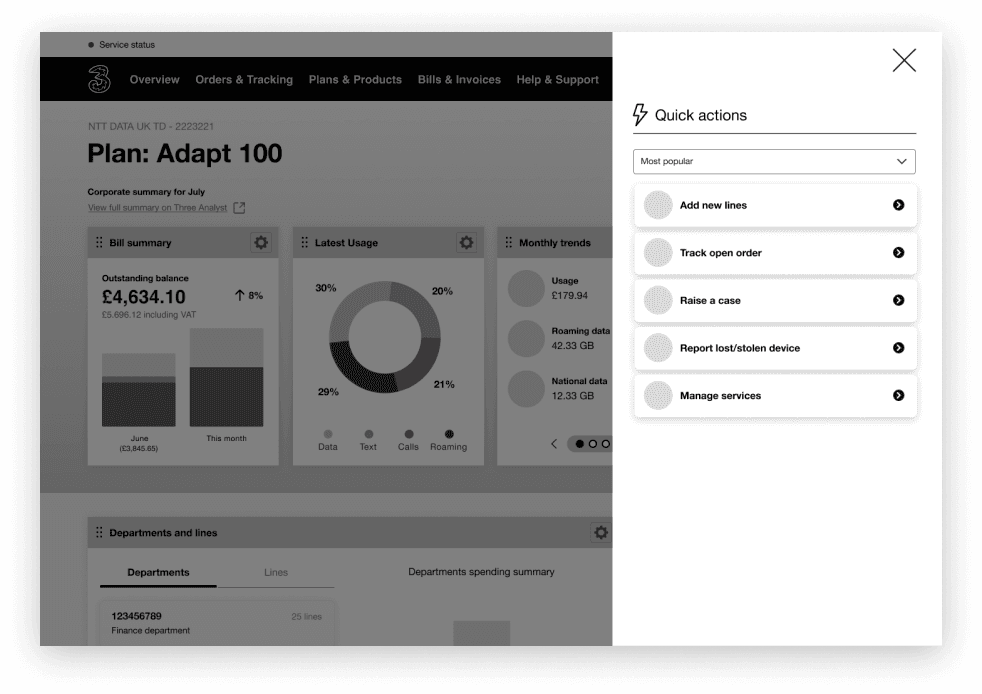
Task: Open Departments and lines settings gear
Action: [x=601, y=532]
